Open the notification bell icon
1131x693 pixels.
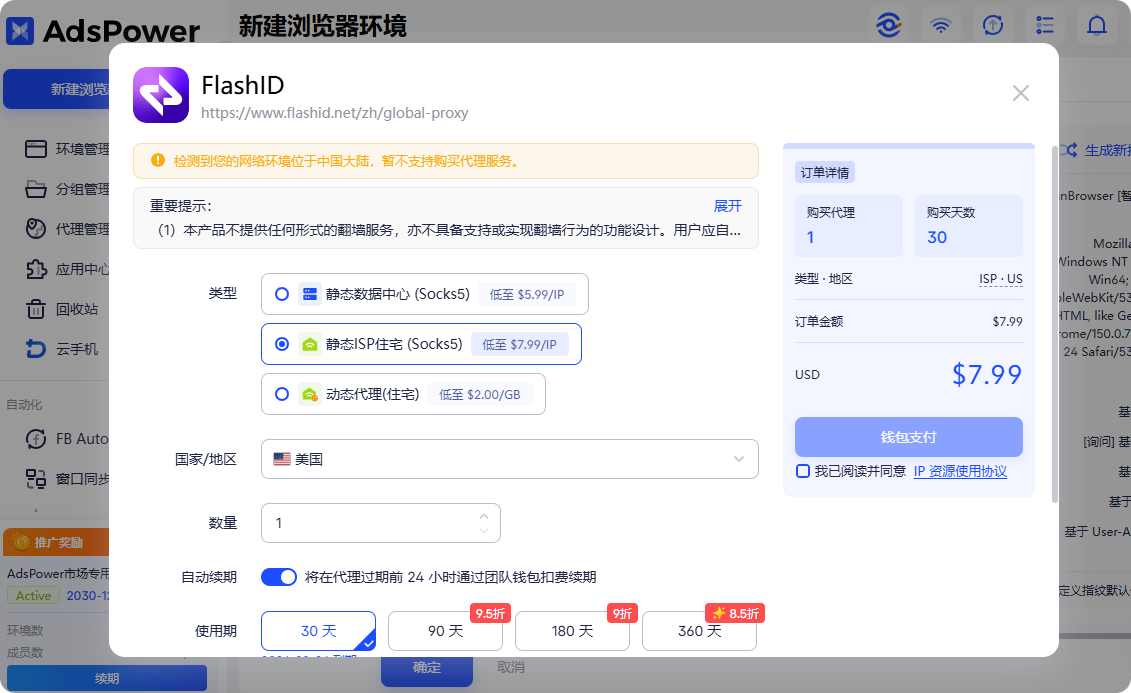tap(1096, 26)
